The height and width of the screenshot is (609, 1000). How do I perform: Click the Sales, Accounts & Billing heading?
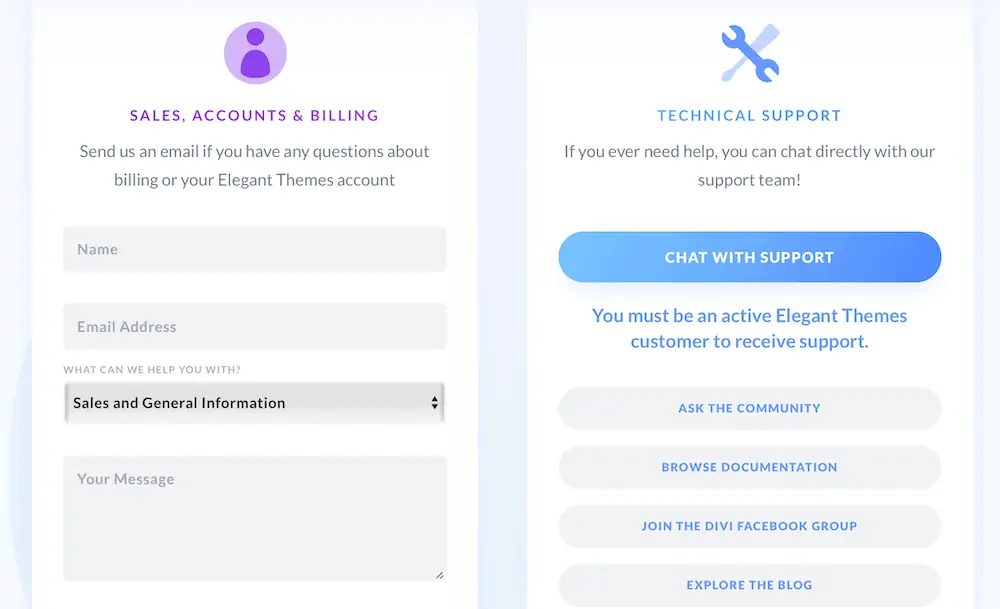coord(255,116)
